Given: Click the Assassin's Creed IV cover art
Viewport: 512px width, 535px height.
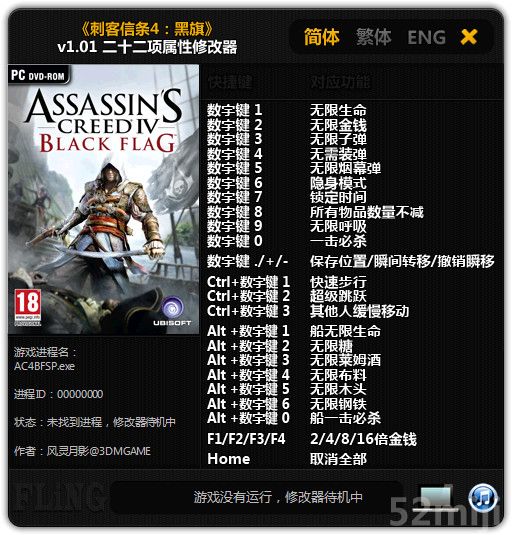Looking at the screenshot, I should click(x=104, y=199).
